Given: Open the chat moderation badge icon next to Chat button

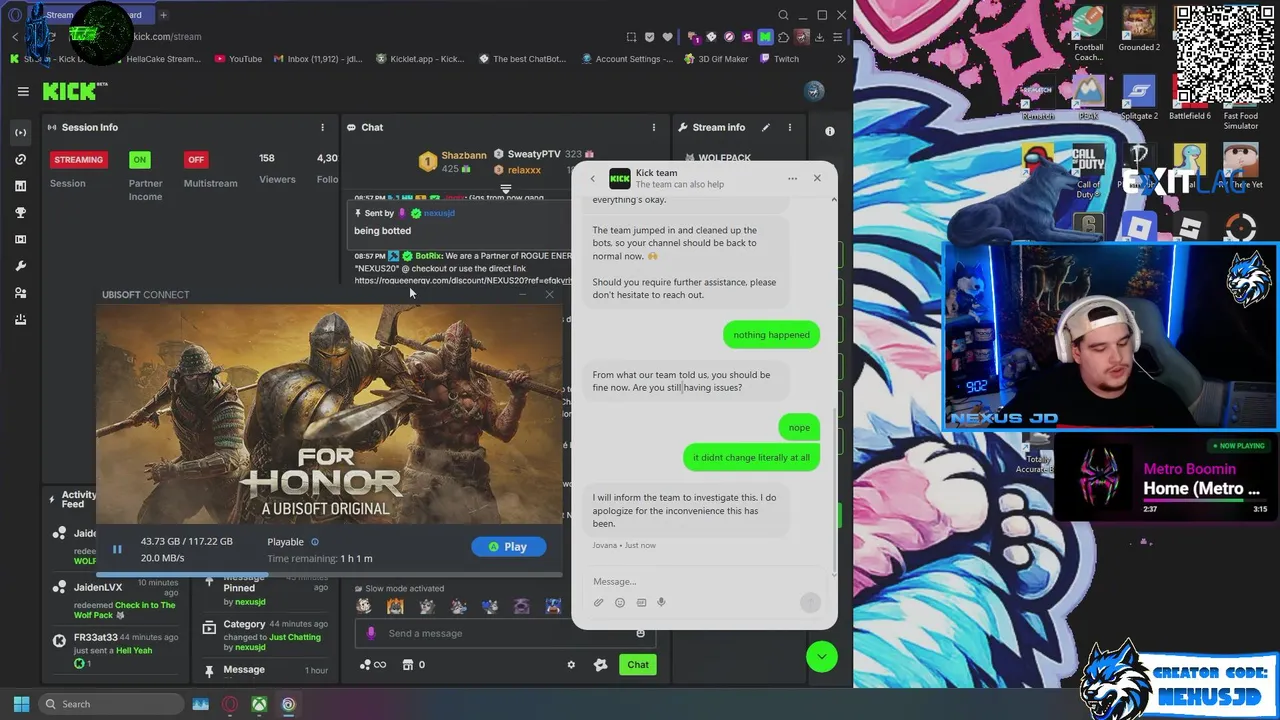Looking at the screenshot, I should point(600,665).
